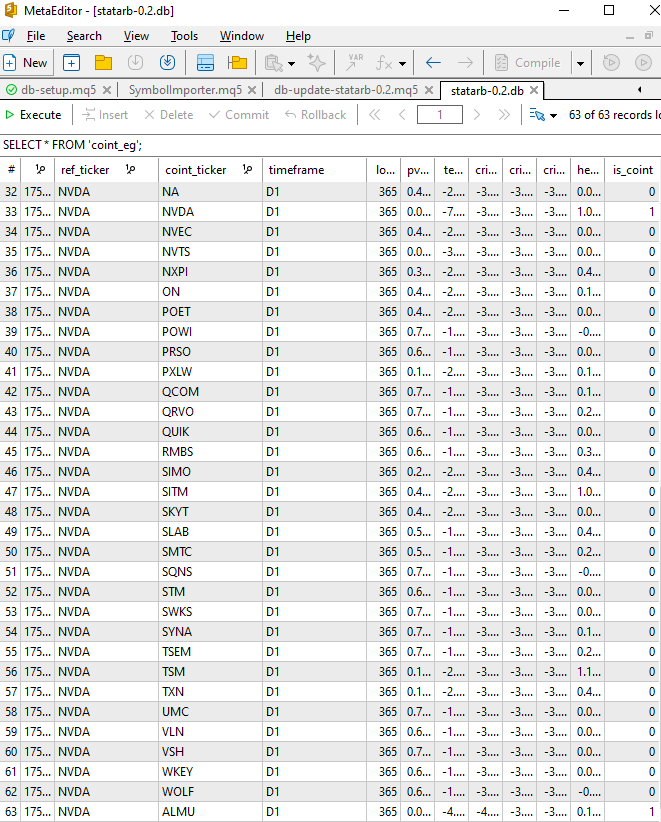
Task: Click the VAR insert variable icon
Action: (x=355, y=63)
